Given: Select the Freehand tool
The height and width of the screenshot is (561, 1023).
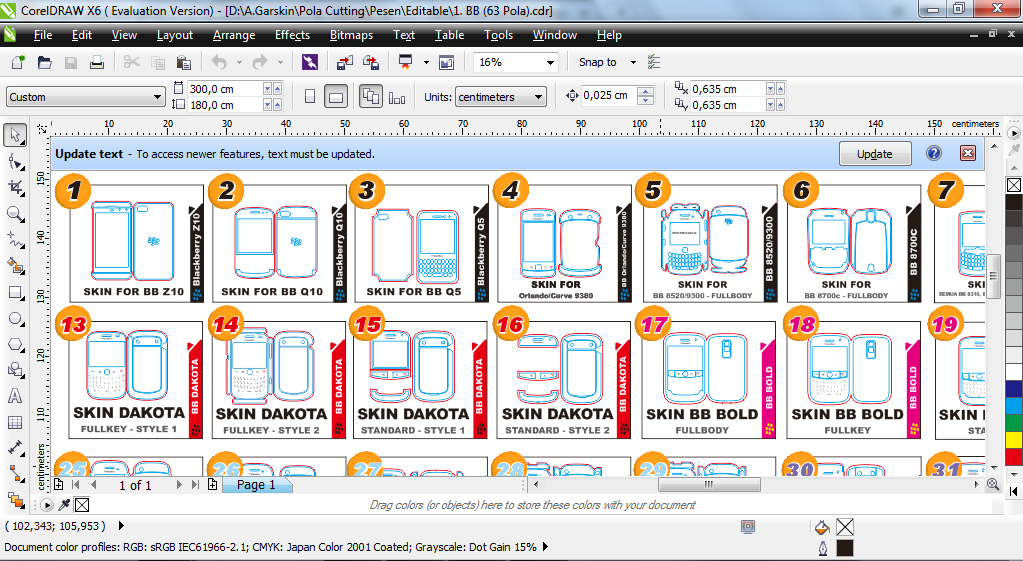Looking at the screenshot, I should pyautogui.click(x=15, y=240).
